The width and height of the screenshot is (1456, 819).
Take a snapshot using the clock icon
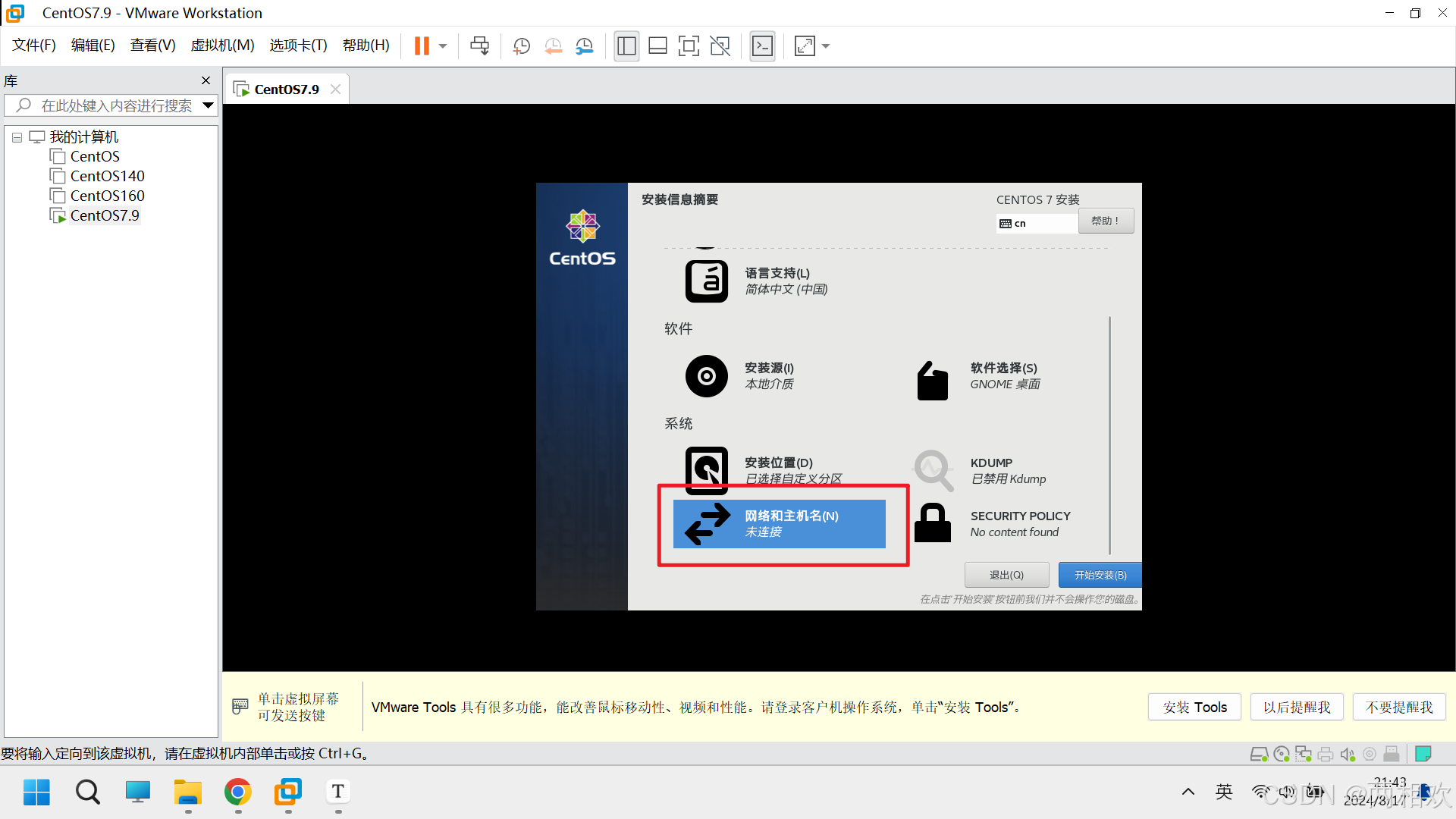522,46
